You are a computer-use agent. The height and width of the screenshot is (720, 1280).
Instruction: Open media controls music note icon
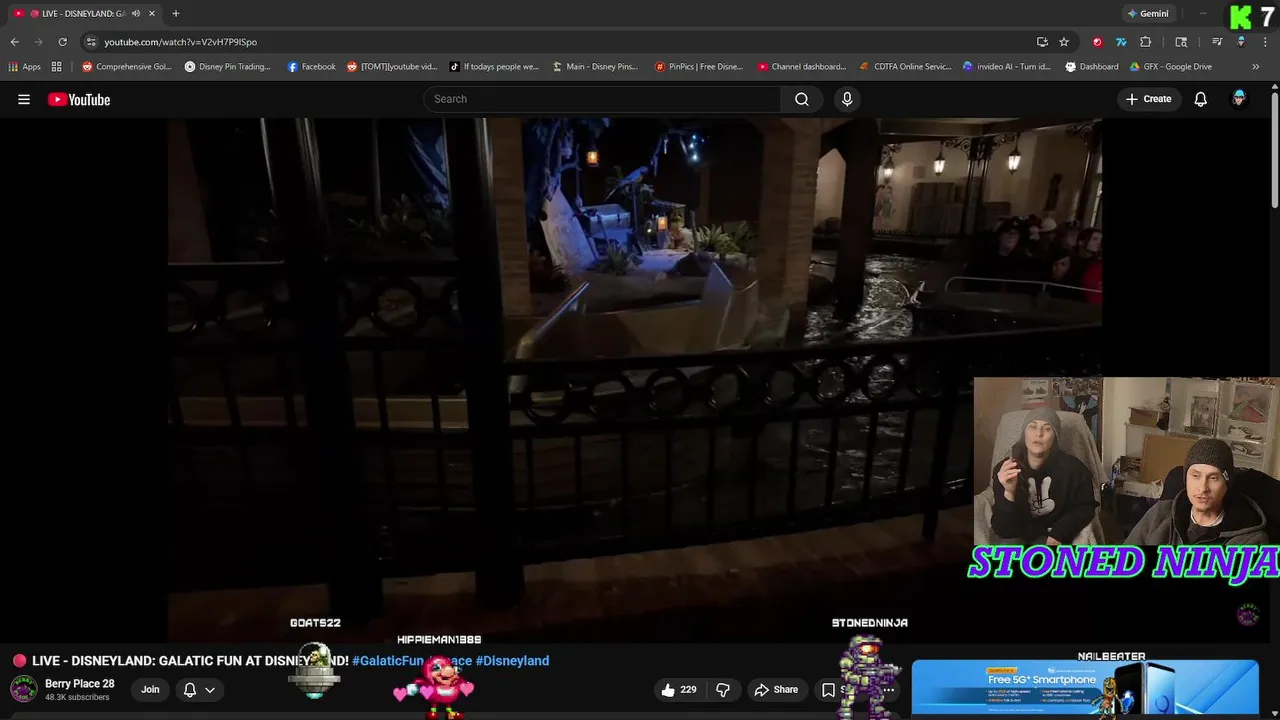(x=1217, y=42)
